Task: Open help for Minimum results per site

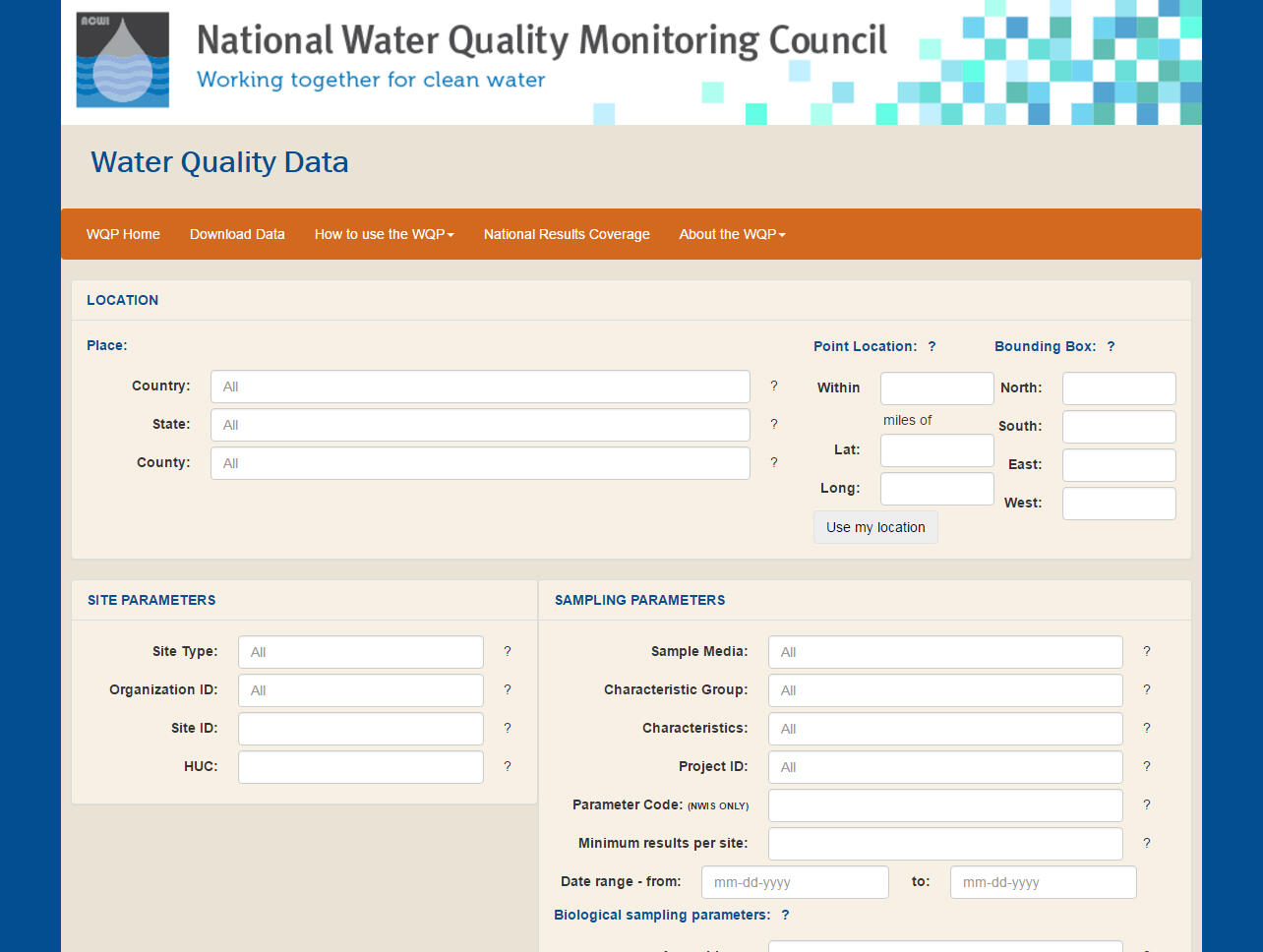Action: (x=1146, y=843)
